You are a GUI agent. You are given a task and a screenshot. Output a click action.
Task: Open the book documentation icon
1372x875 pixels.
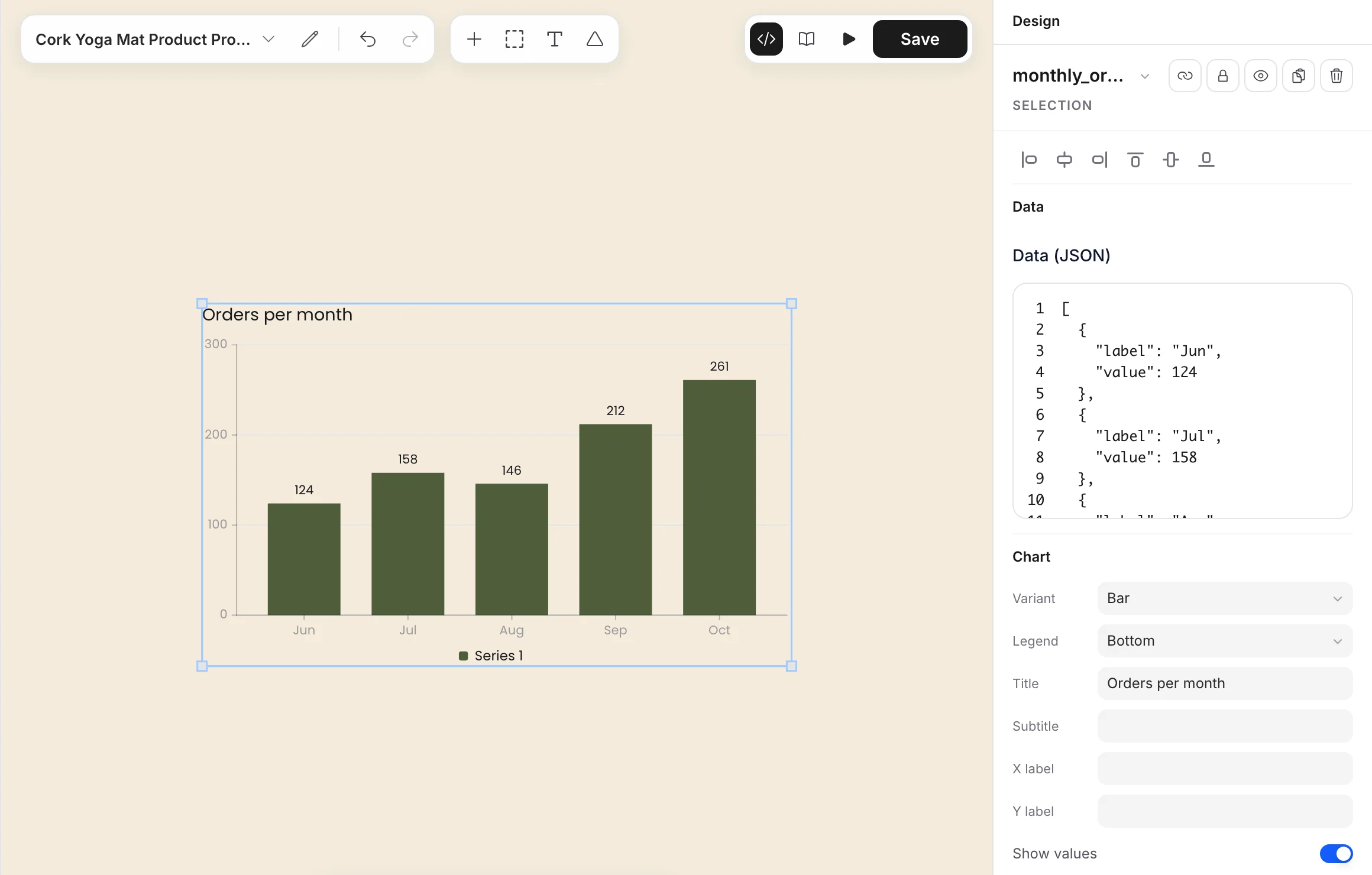(807, 39)
